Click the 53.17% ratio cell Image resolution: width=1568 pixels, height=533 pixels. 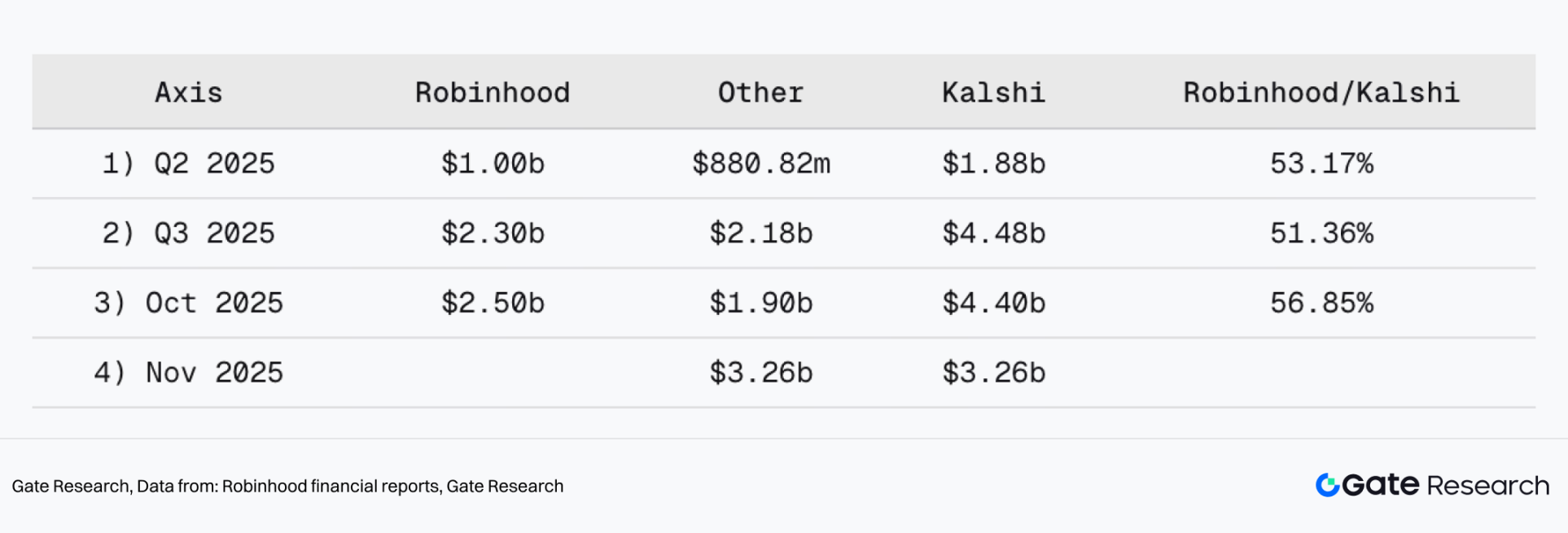pos(1321,164)
